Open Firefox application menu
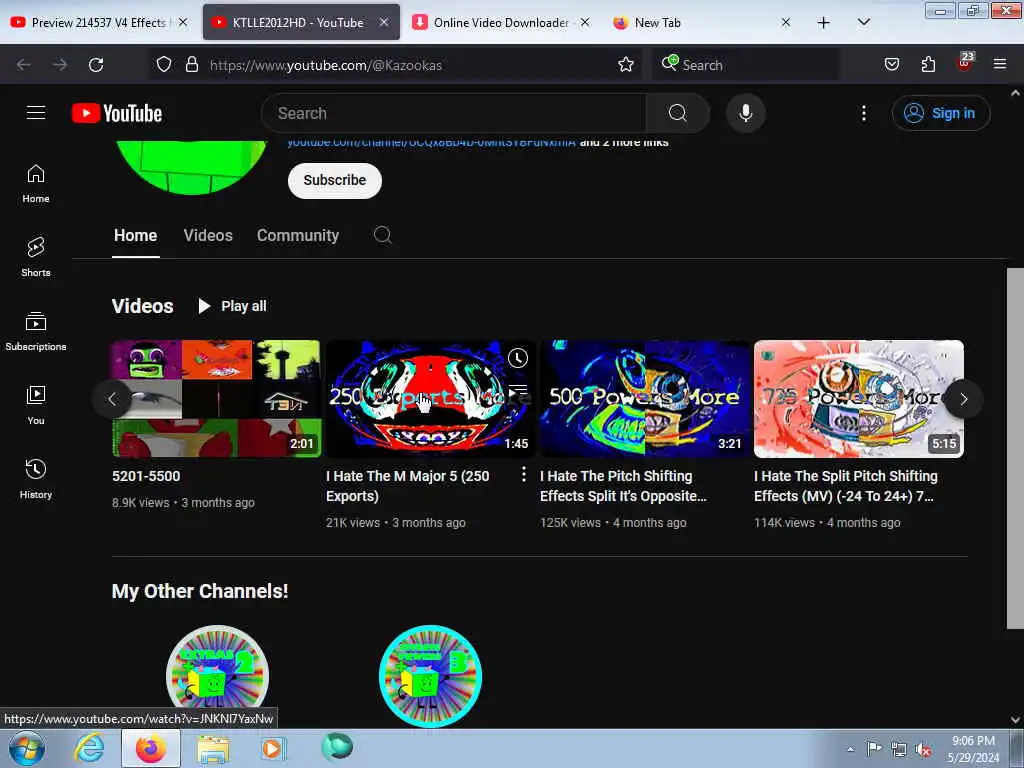 coord(1000,64)
